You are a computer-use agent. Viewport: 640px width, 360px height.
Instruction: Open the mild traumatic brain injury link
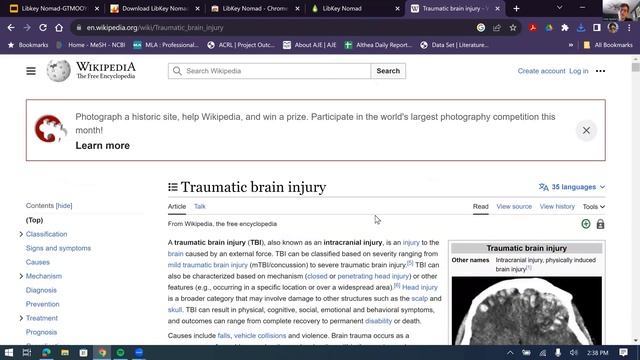pyautogui.click(x=208, y=265)
